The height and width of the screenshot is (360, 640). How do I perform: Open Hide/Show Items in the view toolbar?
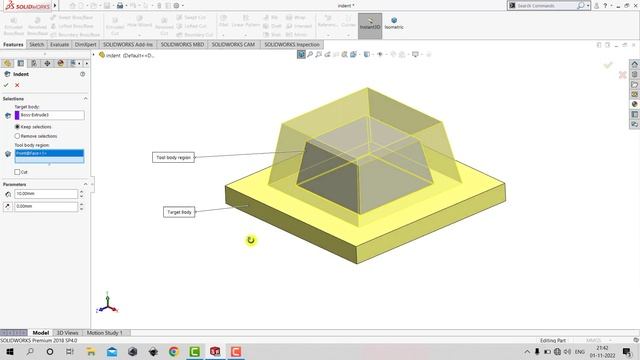tap(380, 54)
